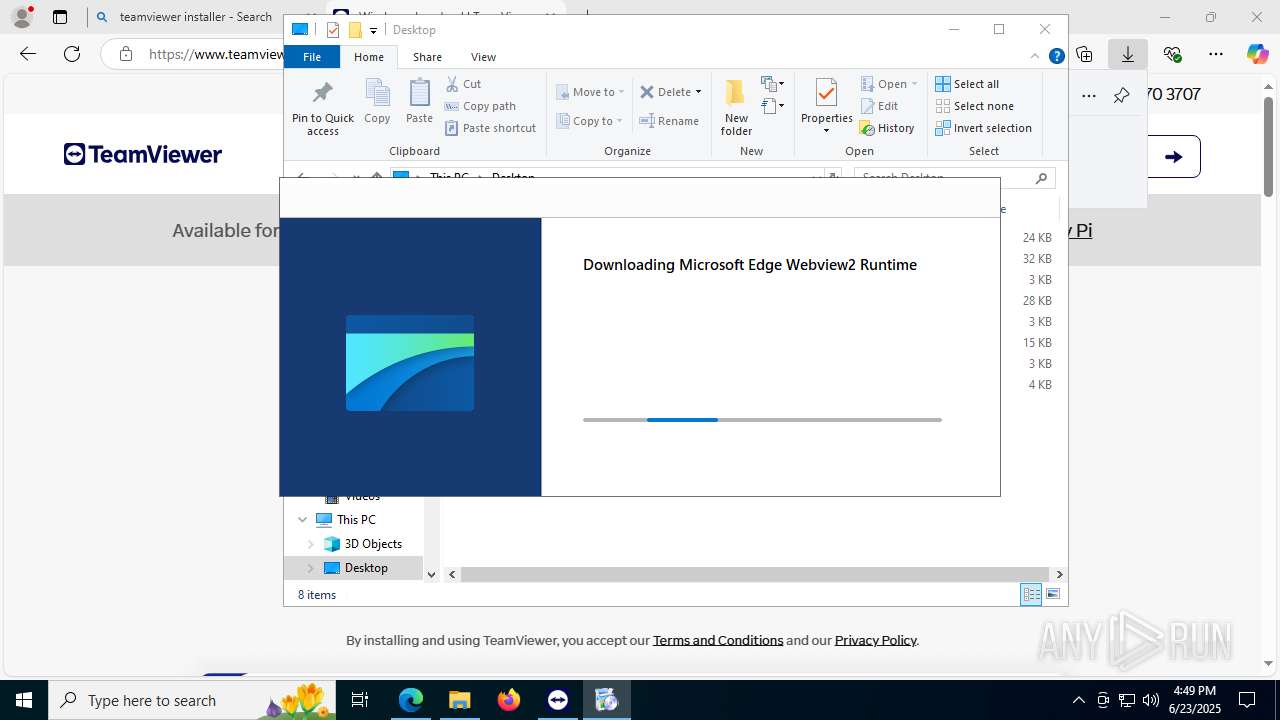1280x720 pixels.
Task: Expand the Open dropdown in the Open group
Action: pos(914,84)
